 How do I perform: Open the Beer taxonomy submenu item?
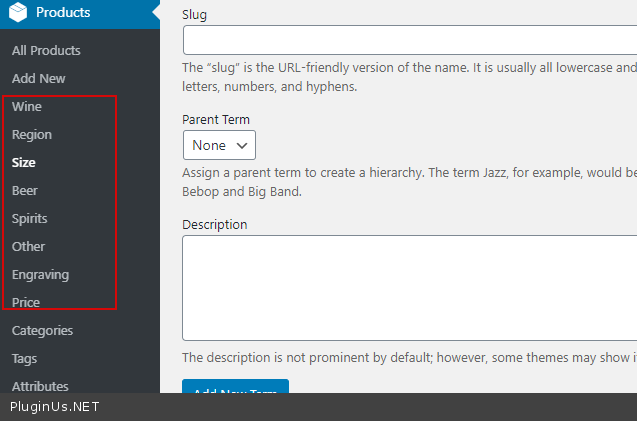pyautogui.click(x=25, y=190)
